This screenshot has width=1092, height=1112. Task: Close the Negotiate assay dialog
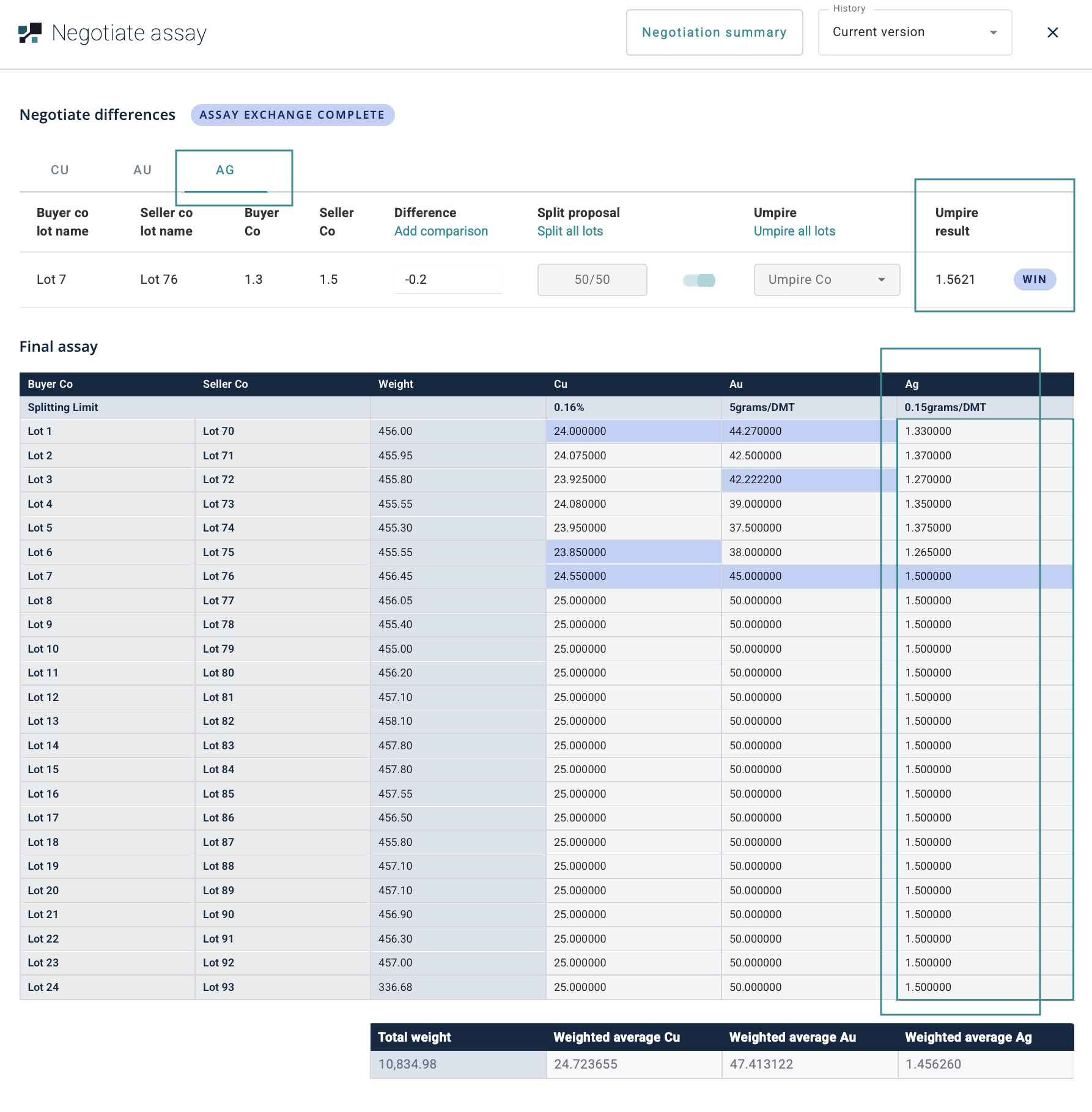[1052, 33]
